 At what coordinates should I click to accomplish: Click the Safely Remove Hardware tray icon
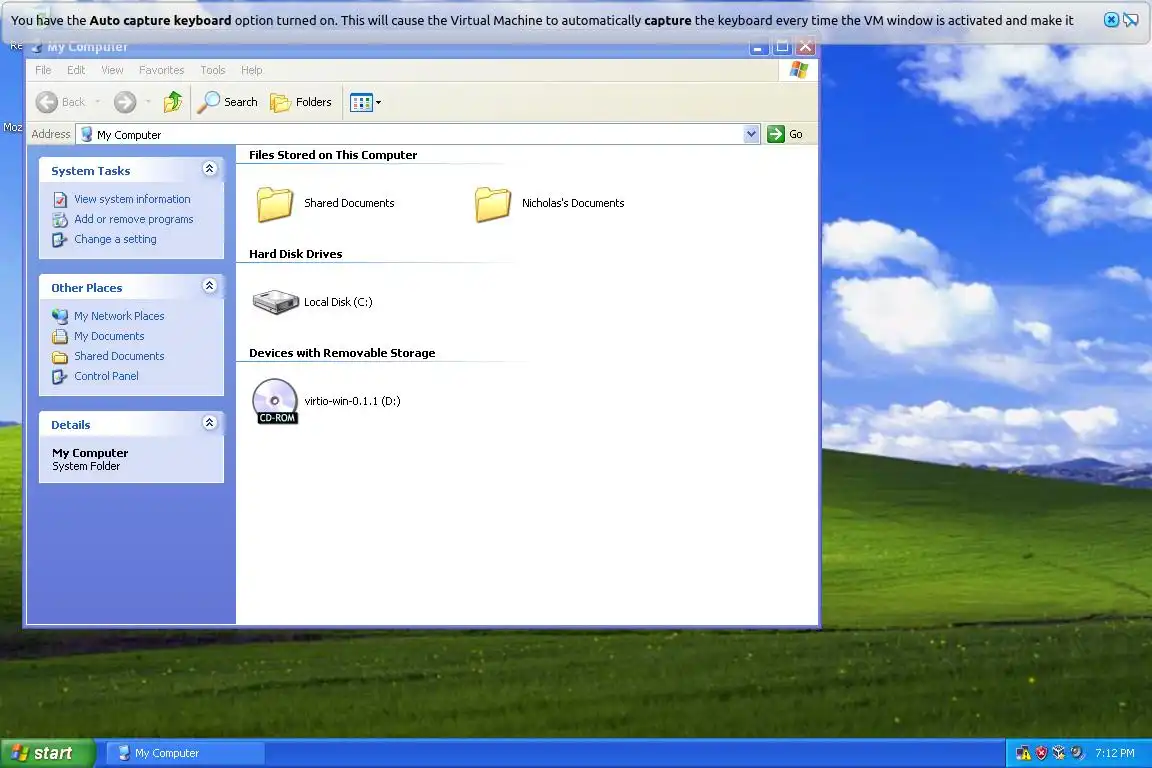(1077, 753)
